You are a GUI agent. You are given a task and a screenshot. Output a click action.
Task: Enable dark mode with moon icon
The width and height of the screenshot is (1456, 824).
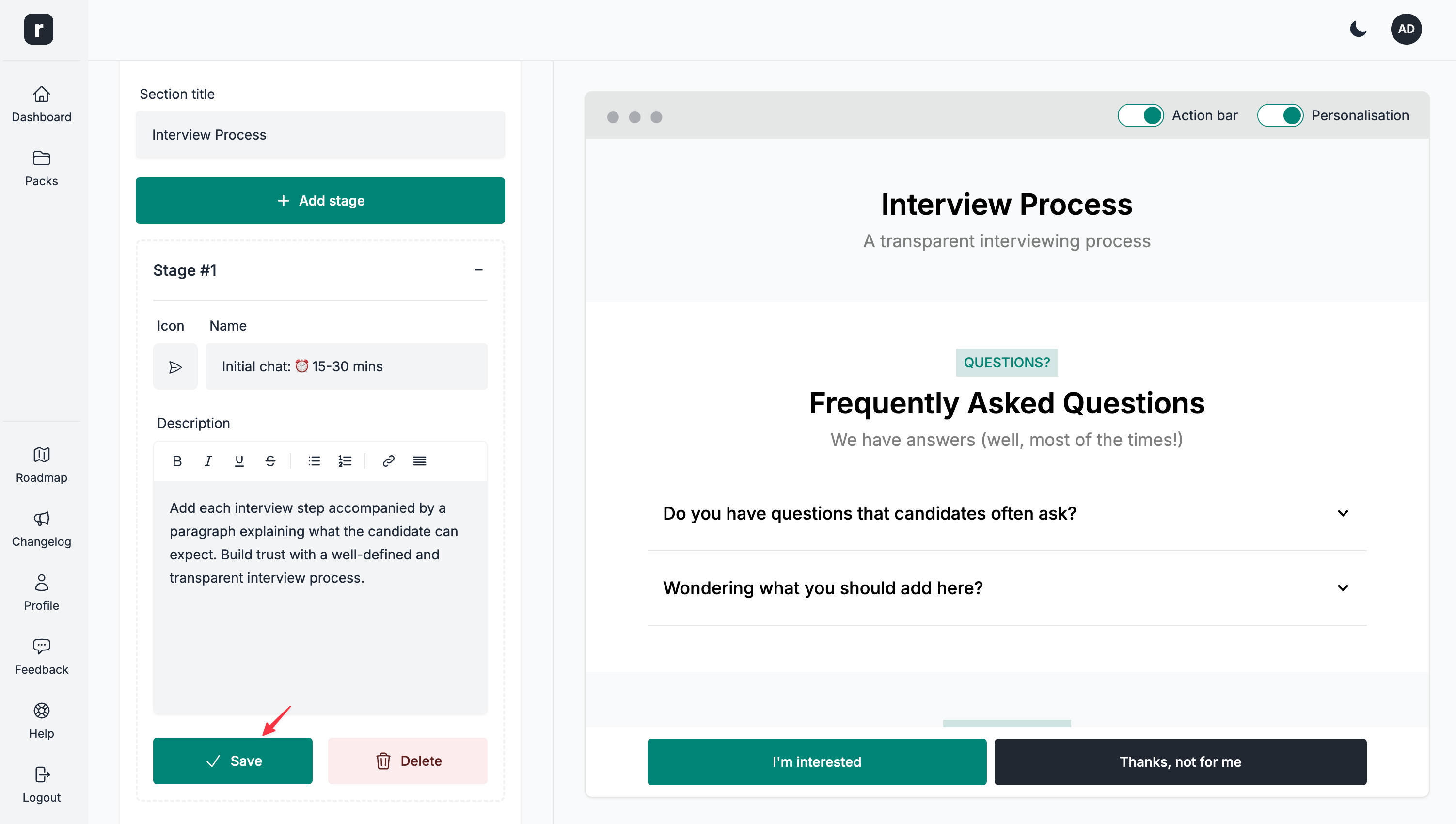(1358, 29)
